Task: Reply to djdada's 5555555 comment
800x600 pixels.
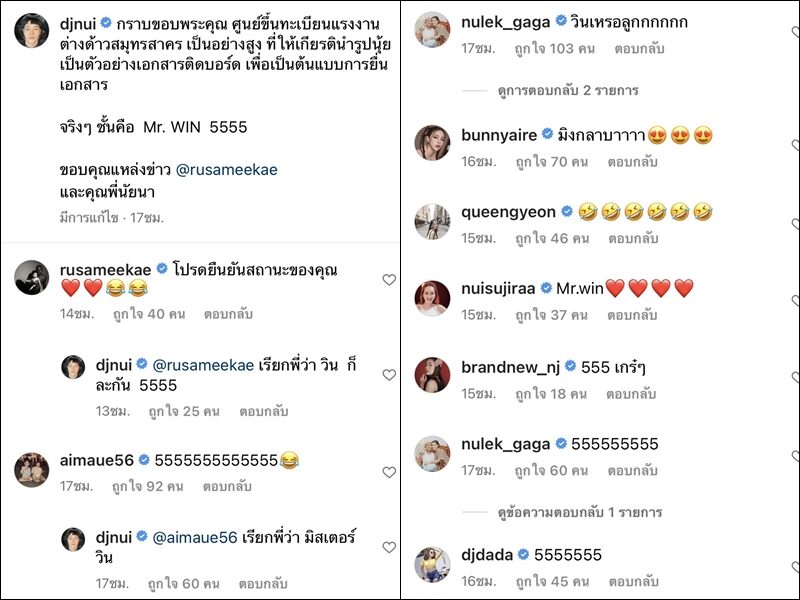Action: tap(634, 582)
